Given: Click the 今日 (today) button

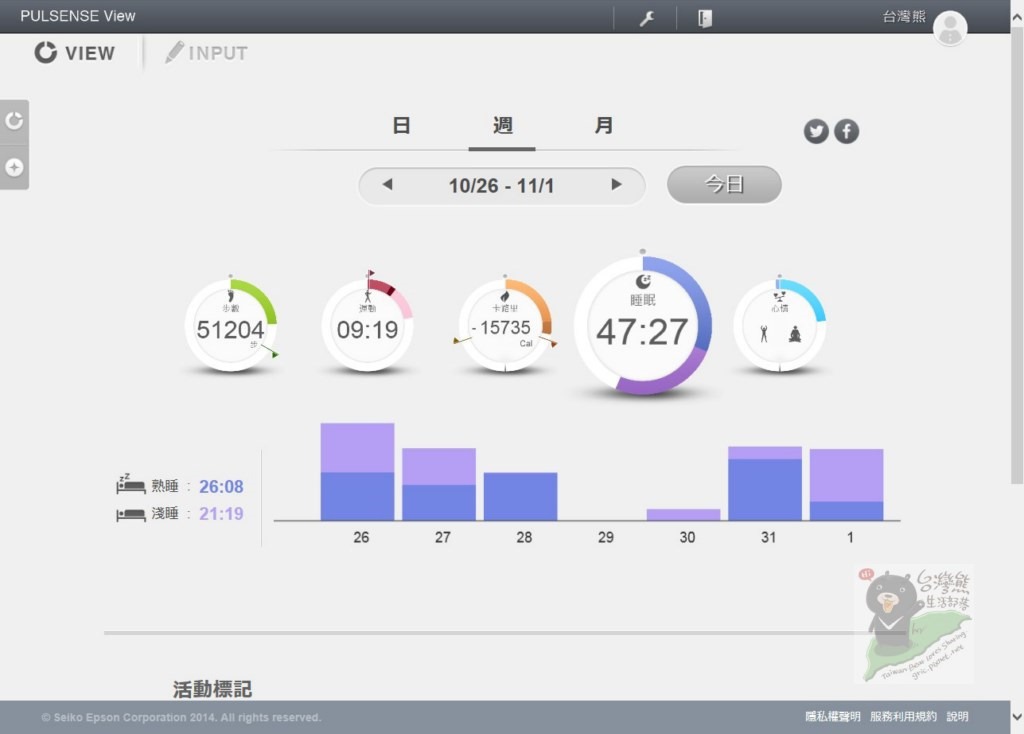Looking at the screenshot, I should [x=724, y=184].
